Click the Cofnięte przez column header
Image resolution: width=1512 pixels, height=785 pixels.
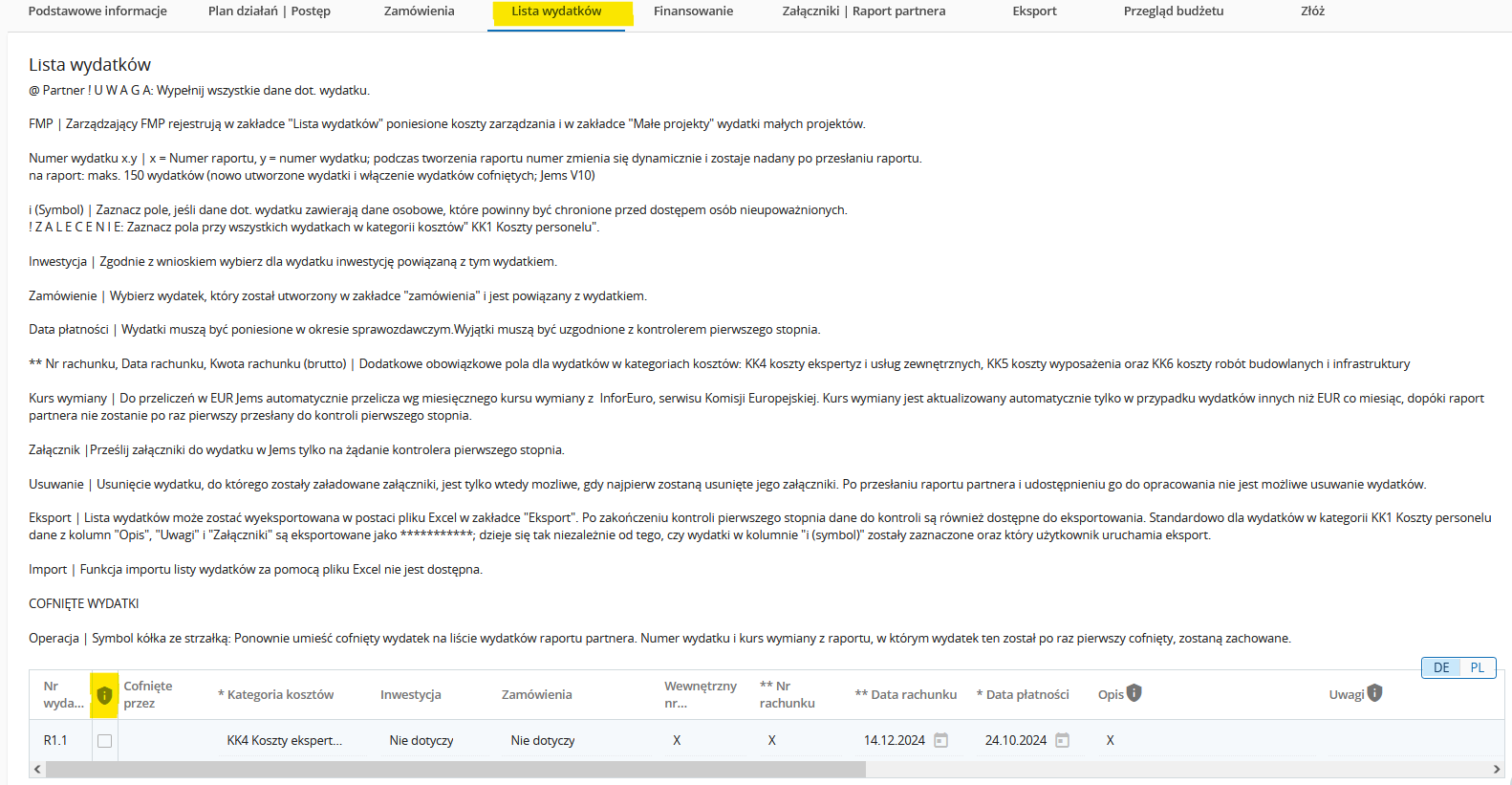pyautogui.click(x=148, y=694)
